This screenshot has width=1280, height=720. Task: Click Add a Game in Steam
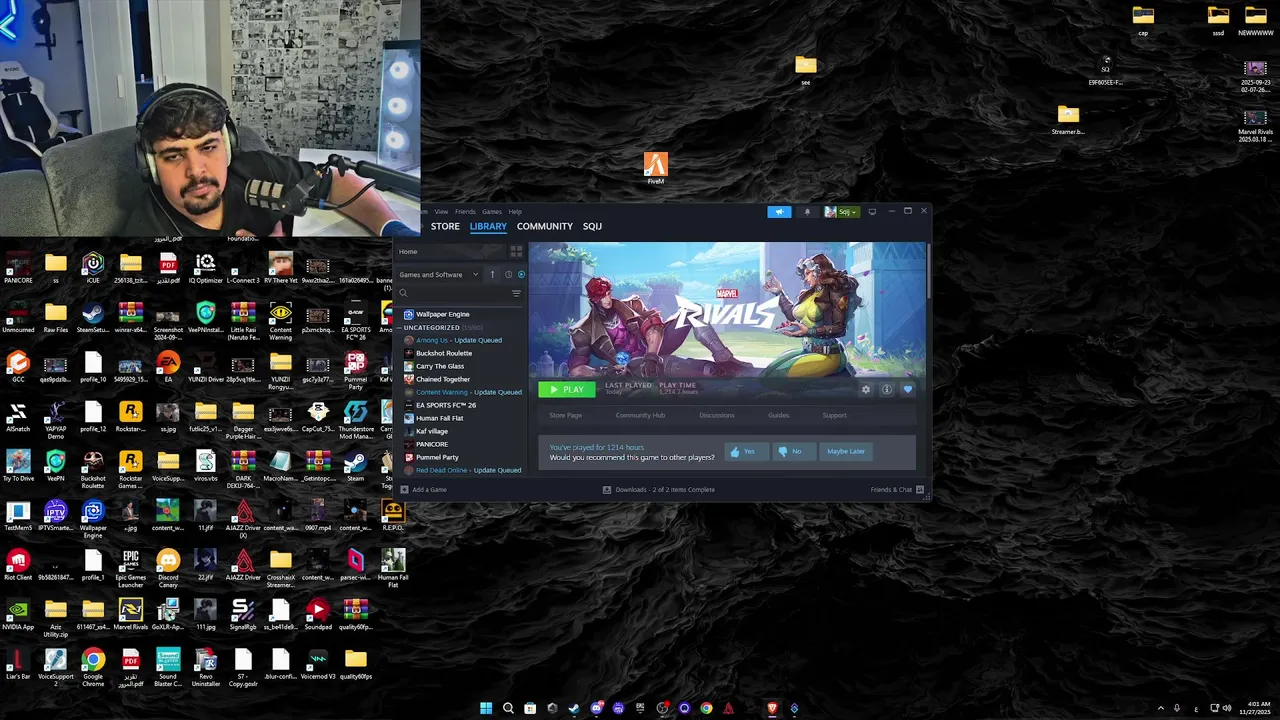(x=423, y=490)
